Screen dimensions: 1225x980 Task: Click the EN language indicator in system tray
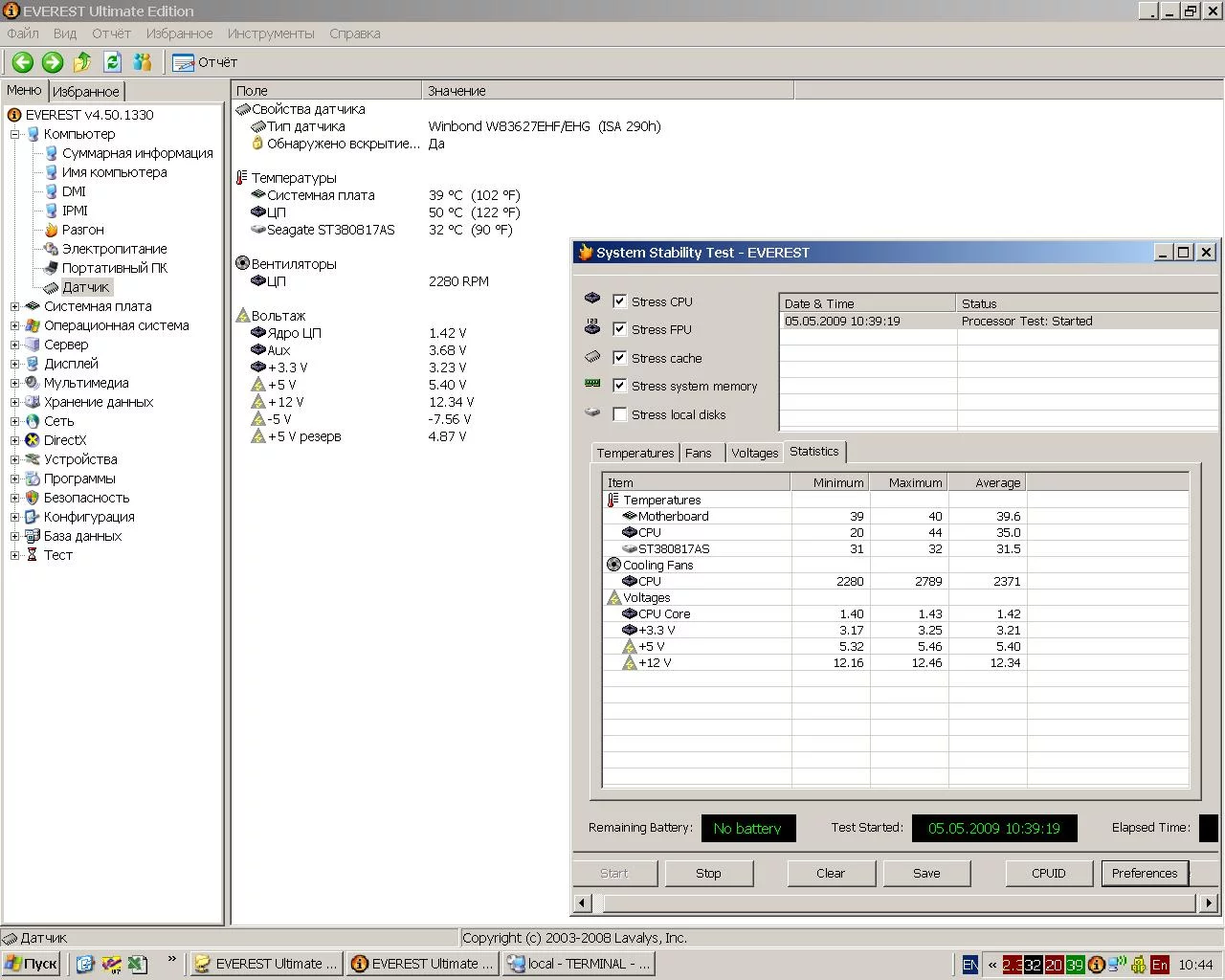(x=970, y=964)
